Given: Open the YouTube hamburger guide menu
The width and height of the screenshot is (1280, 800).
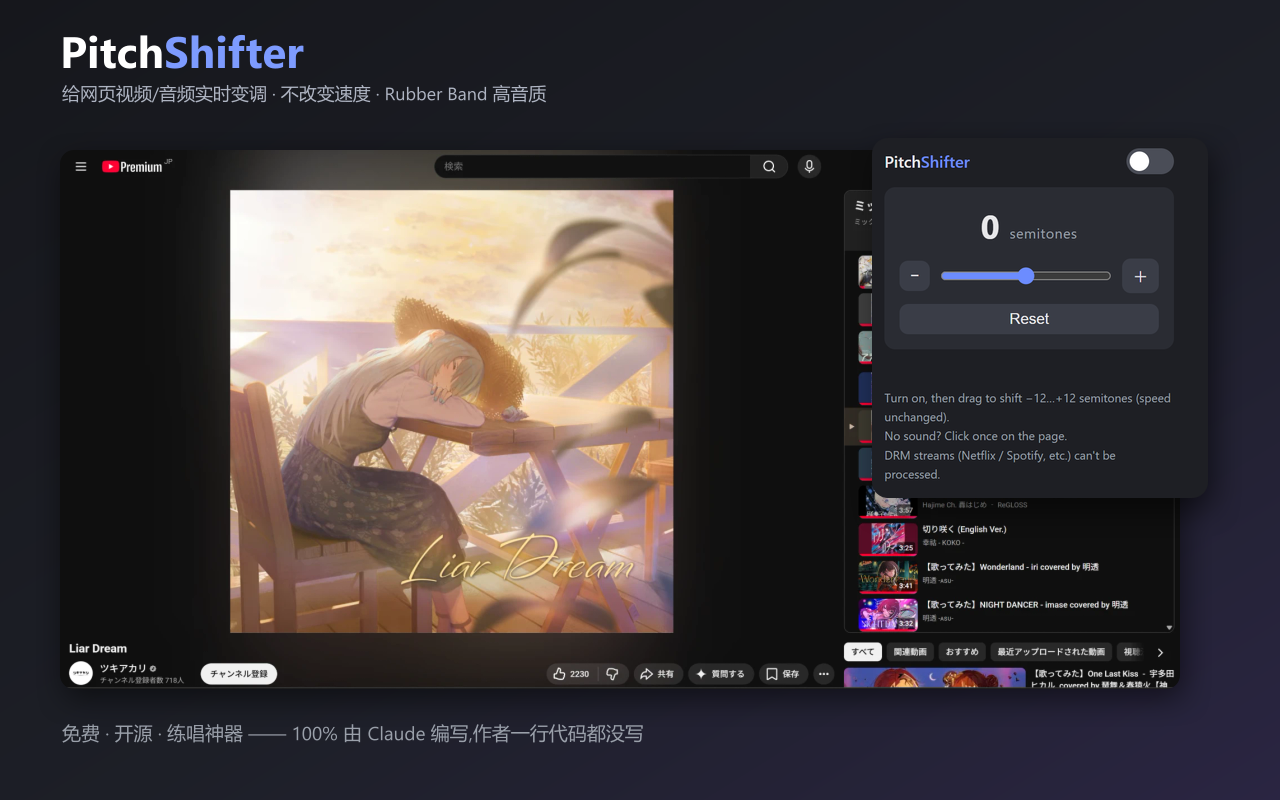Looking at the screenshot, I should [81, 167].
